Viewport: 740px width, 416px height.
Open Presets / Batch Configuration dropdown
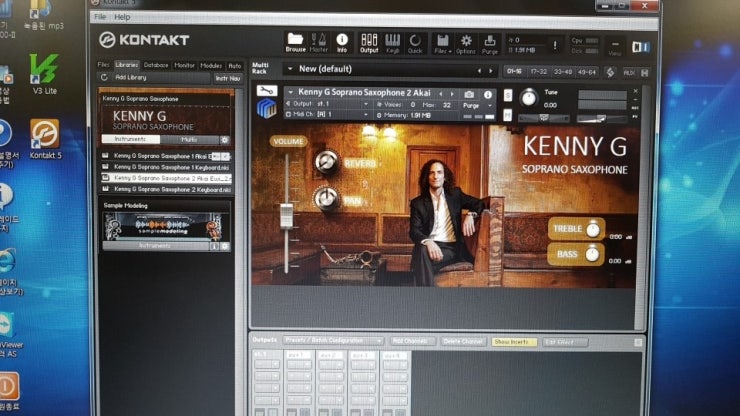(x=333, y=340)
